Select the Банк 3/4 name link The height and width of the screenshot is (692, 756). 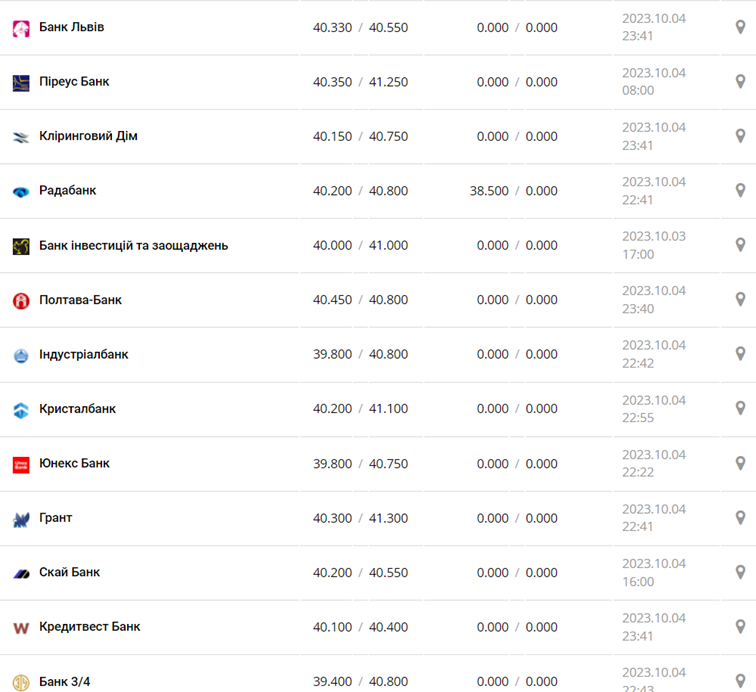64,681
